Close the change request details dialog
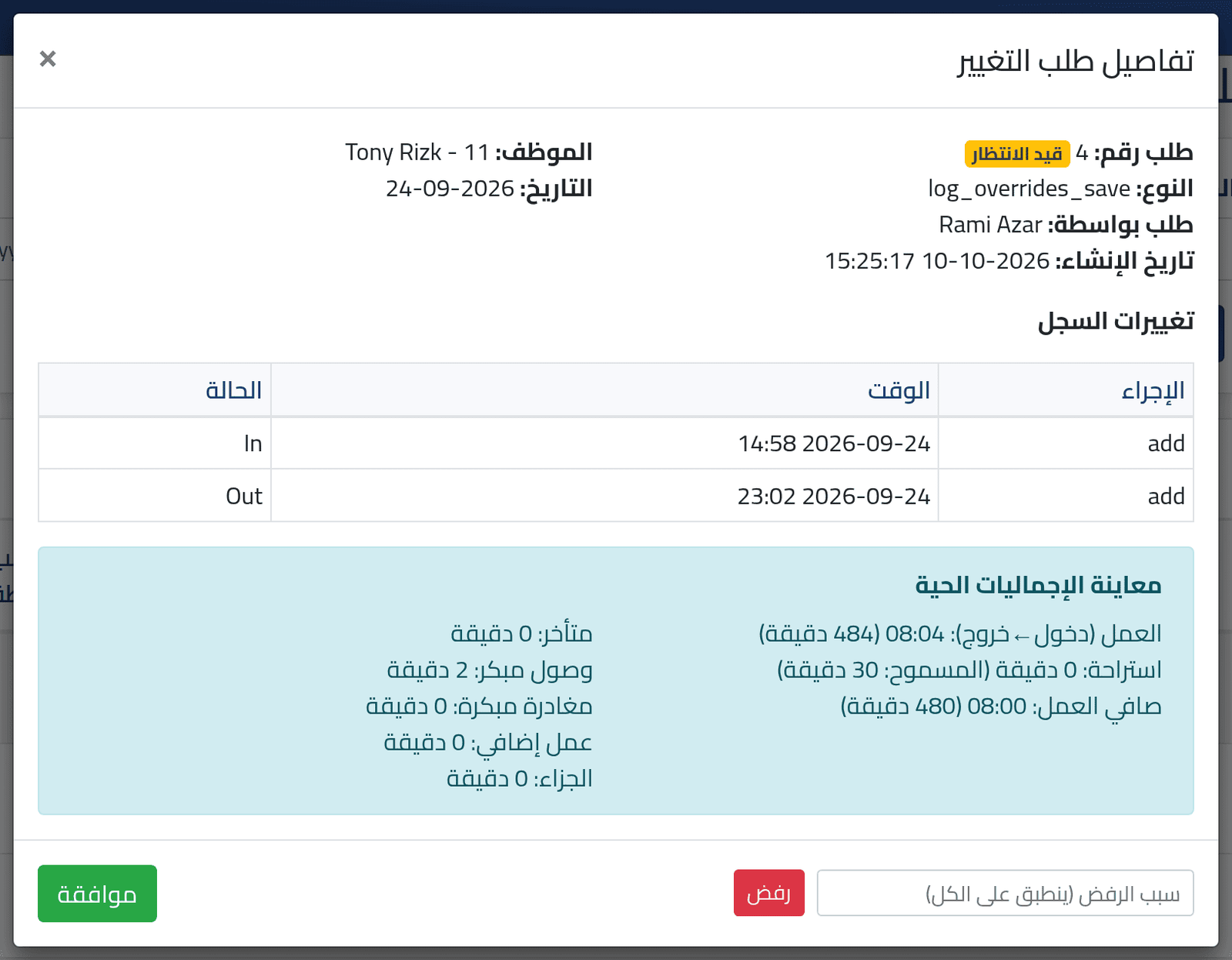The height and width of the screenshot is (960, 1232). tap(48, 59)
